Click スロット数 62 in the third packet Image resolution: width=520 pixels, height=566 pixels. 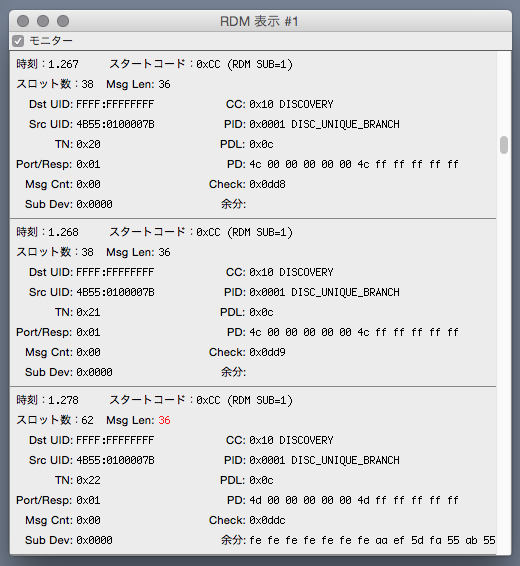click(x=55, y=420)
